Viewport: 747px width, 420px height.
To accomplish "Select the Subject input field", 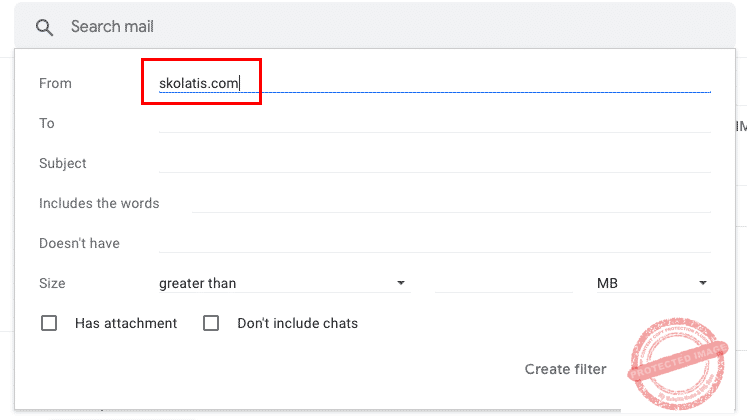I will tap(434, 163).
